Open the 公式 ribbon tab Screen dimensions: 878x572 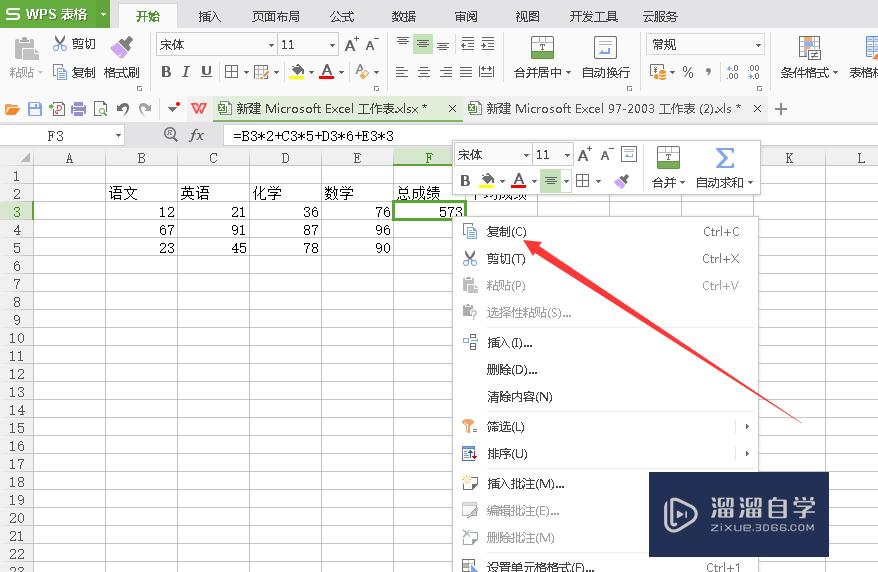click(342, 16)
